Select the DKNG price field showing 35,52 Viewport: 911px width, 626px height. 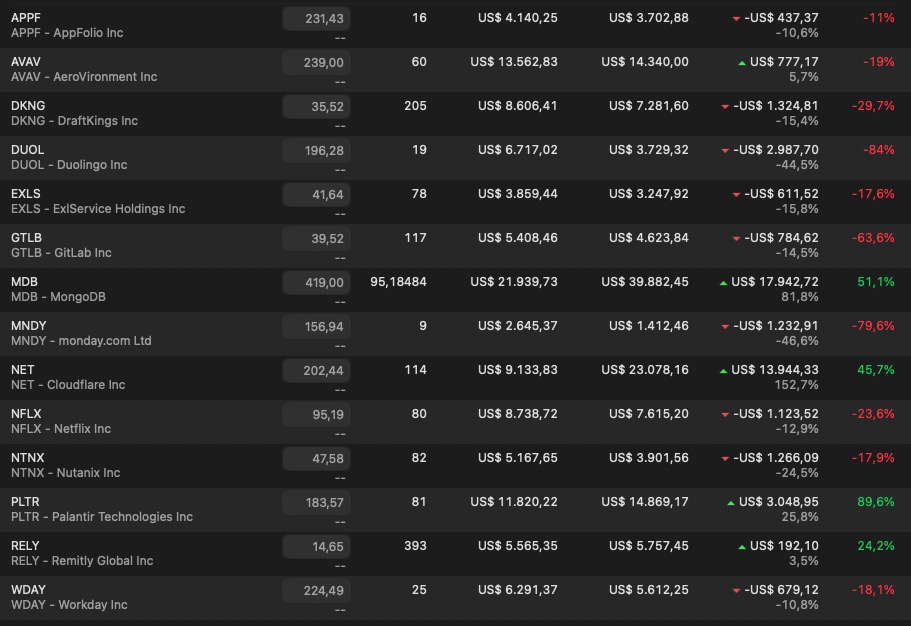click(316, 107)
